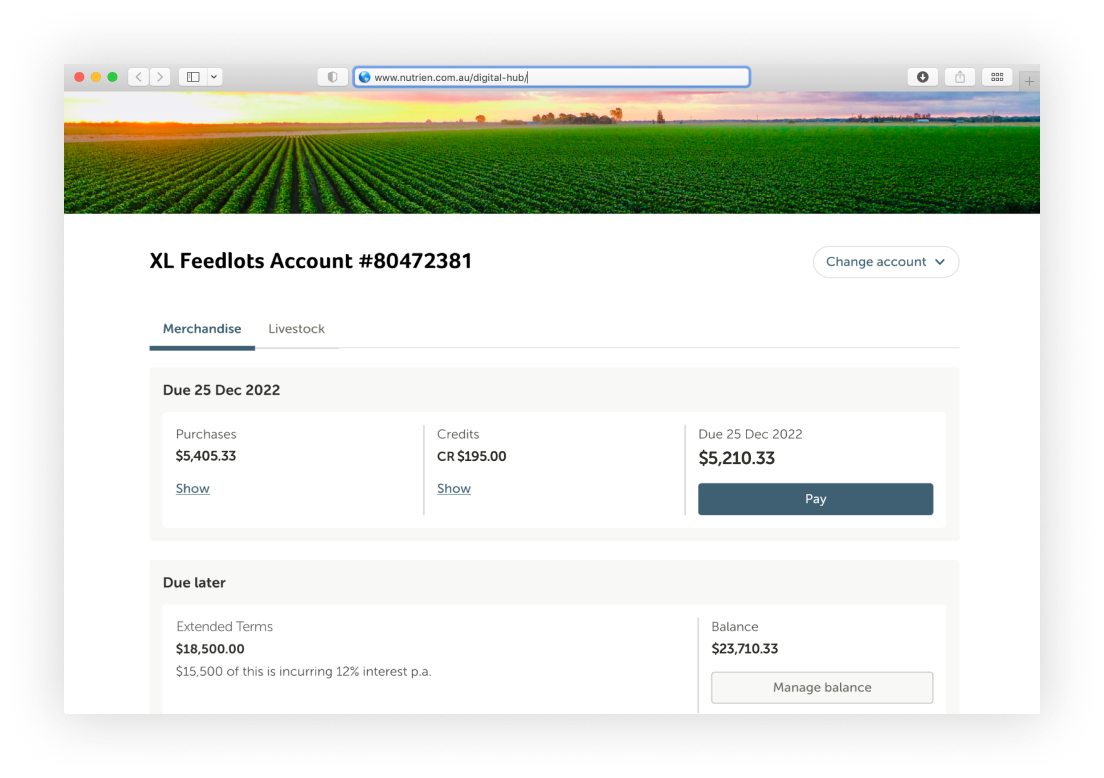Expand the sidebar options chevron
This screenshot has height=778, width=1104.
215,77
